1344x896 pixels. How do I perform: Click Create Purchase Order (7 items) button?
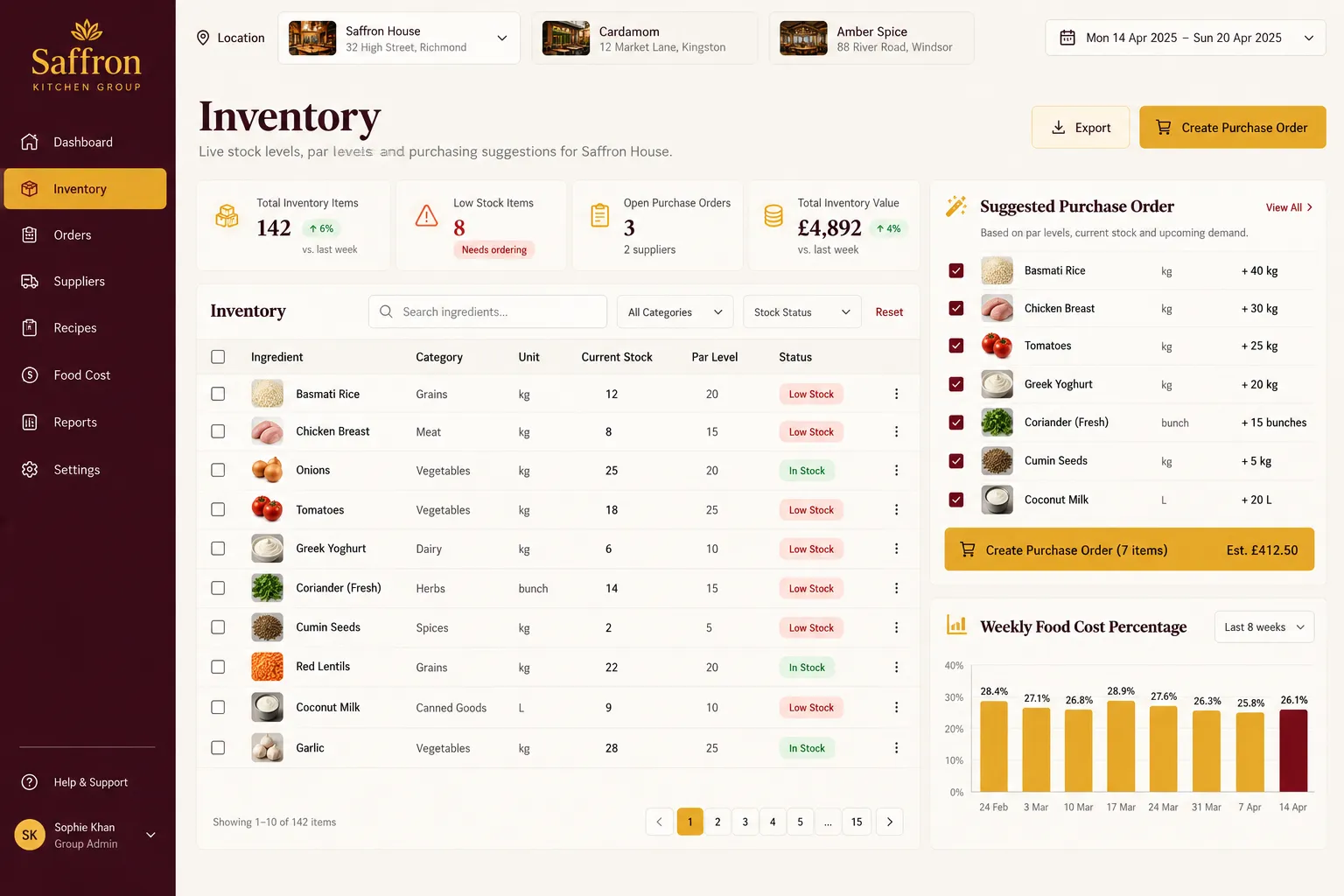1130,549
